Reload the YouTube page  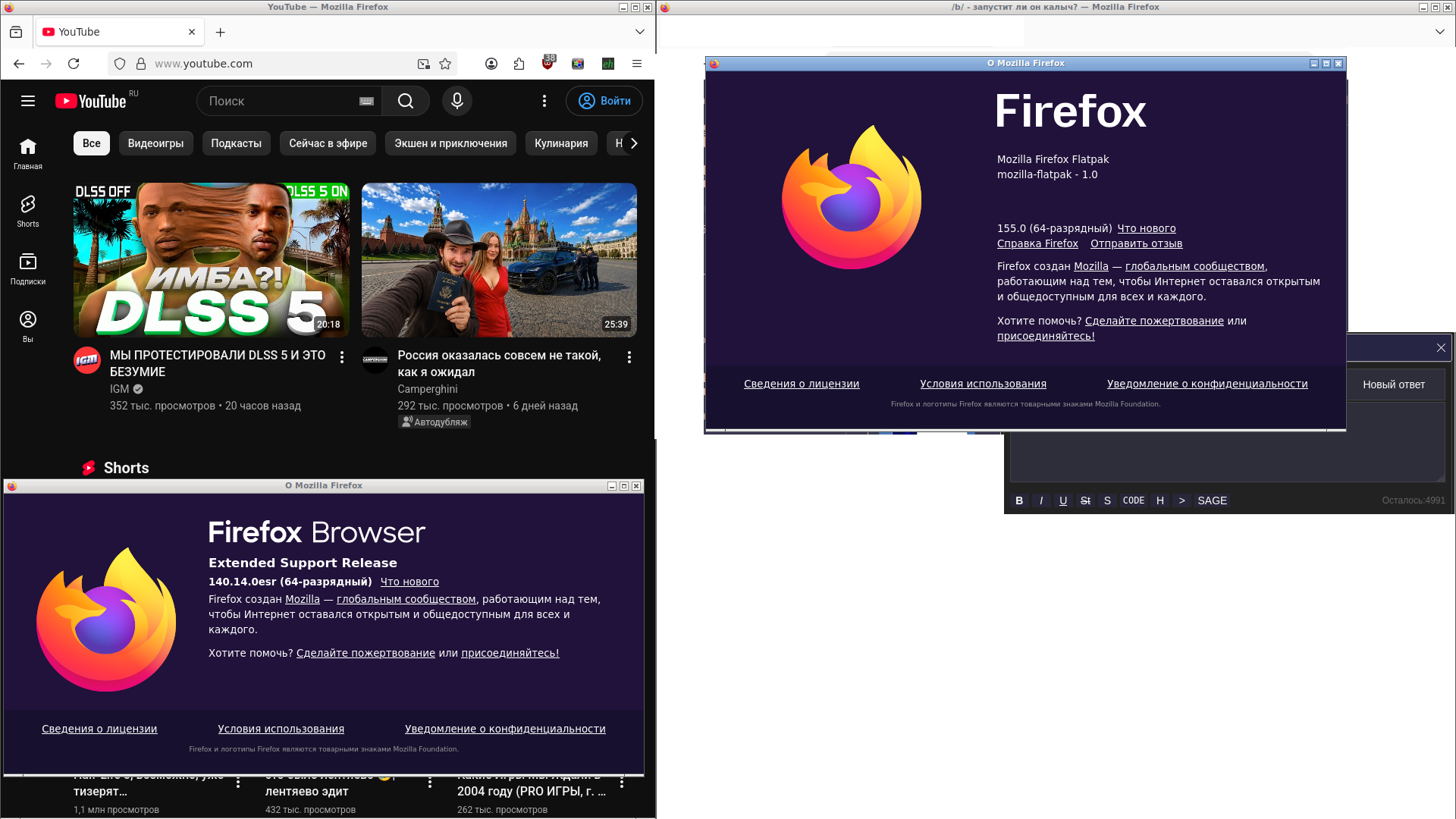[x=74, y=64]
